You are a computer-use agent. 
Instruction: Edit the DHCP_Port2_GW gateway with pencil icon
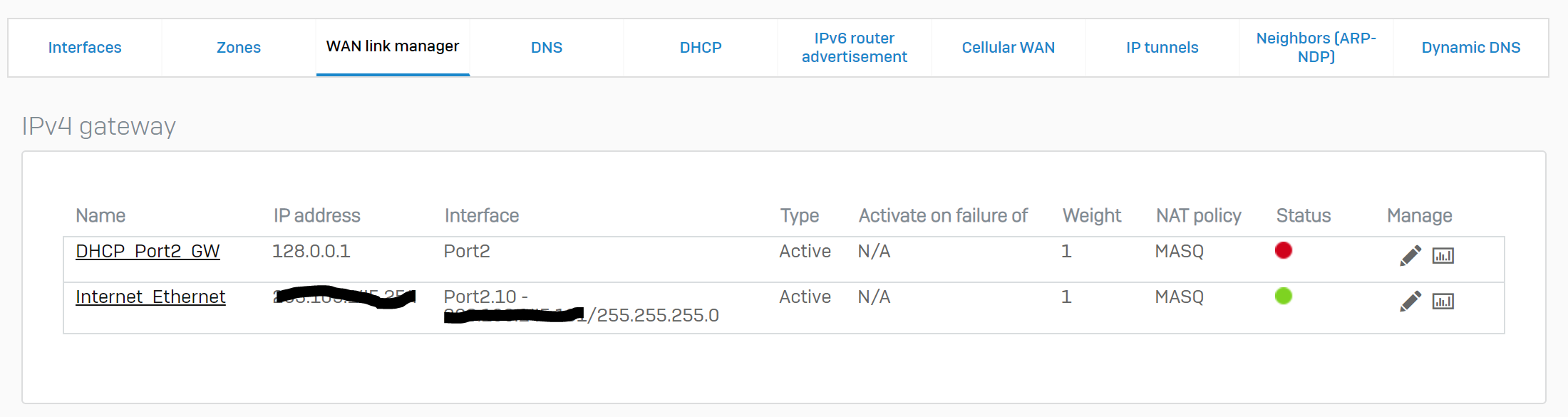click(1410, 255)
